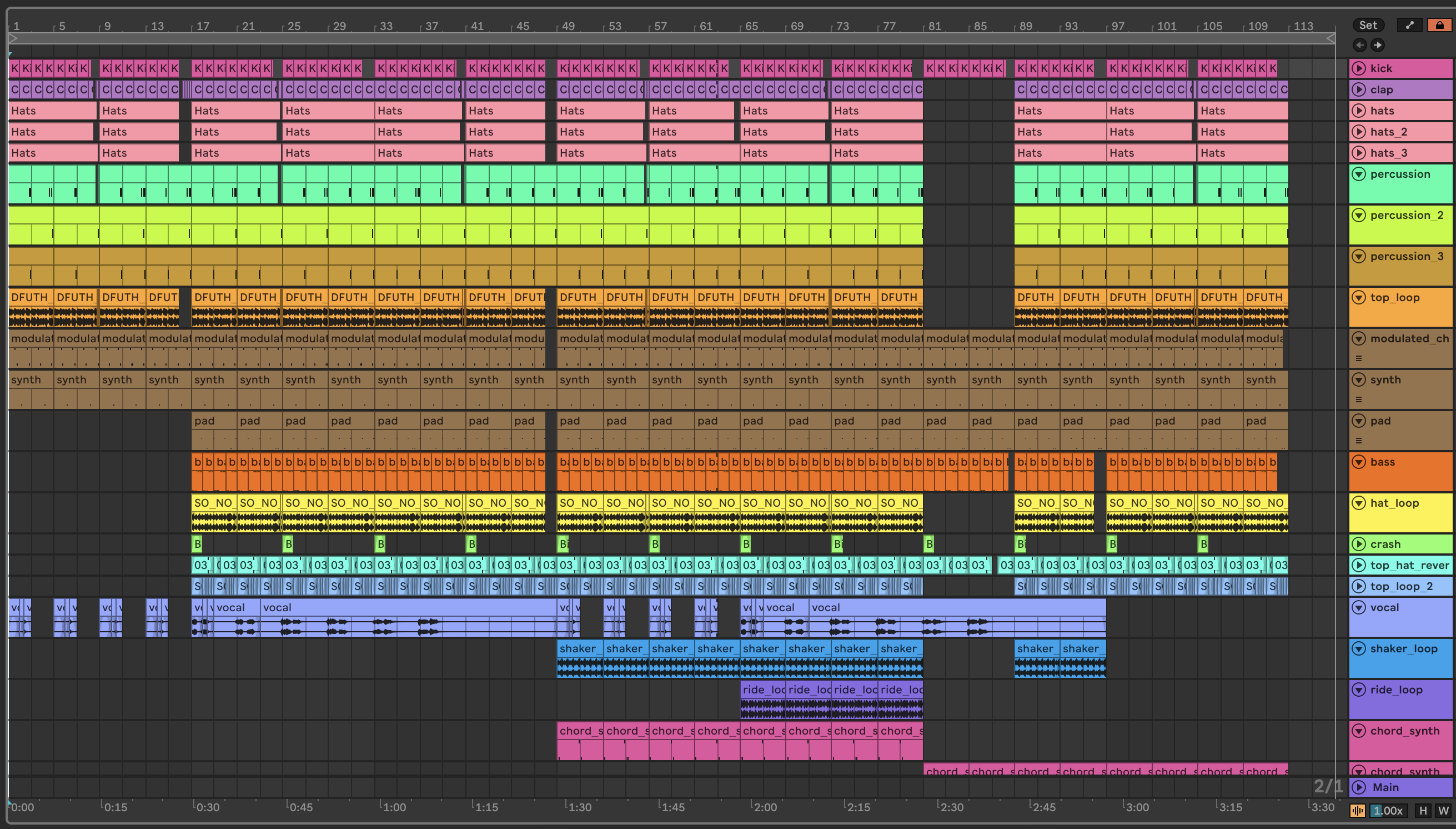The height and width of the screenshot is (829, 1456).
Task: Select the vocal track header name
Action: (1384, 607)
